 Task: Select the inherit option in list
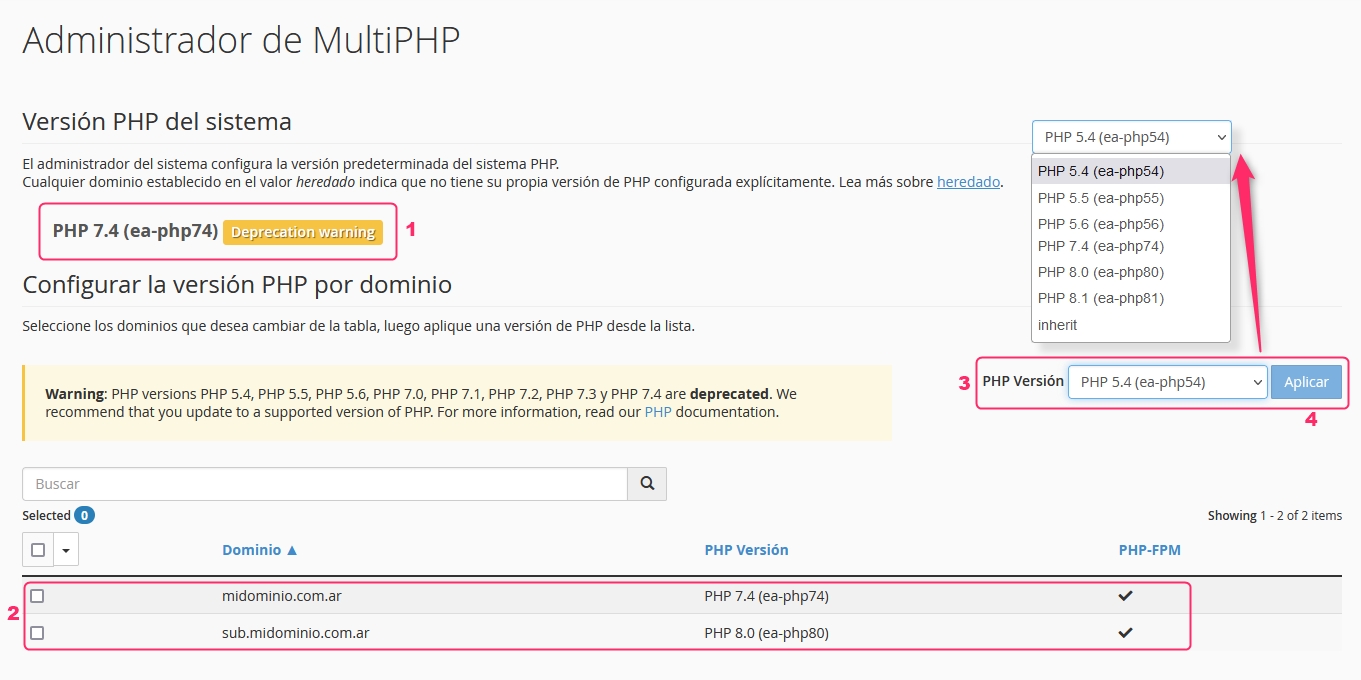1058,325
